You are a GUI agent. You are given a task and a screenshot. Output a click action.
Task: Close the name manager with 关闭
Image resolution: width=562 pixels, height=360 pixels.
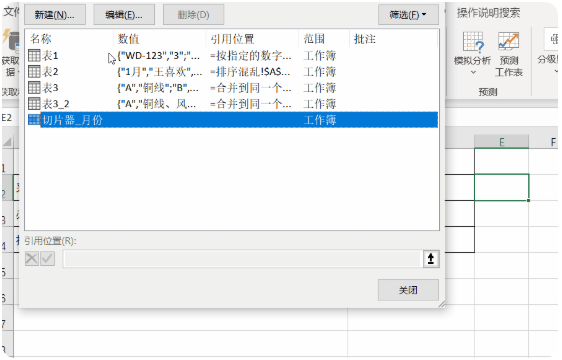408,290
